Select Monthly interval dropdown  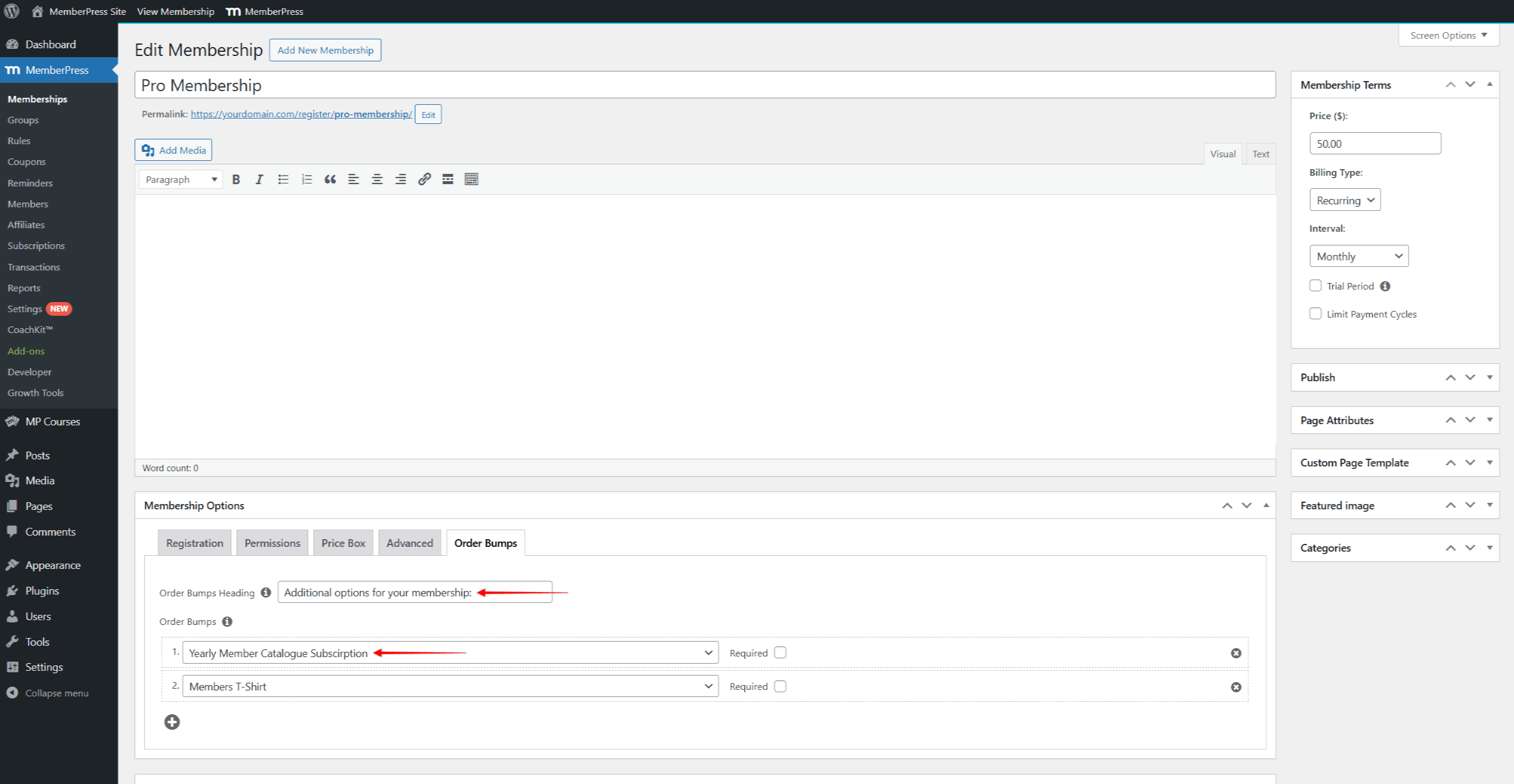[1359, 256]
